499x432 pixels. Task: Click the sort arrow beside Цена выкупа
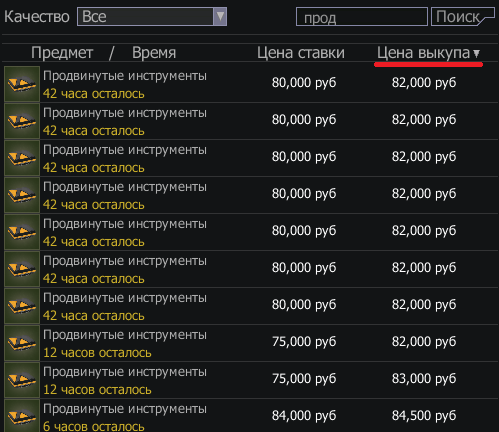click(x=477, y=53)
